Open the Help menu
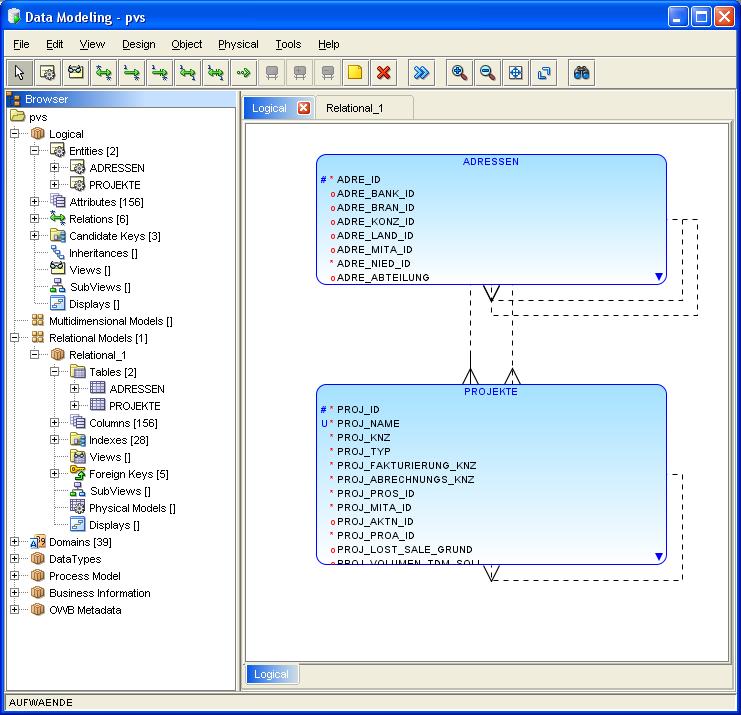 [328, 44]
